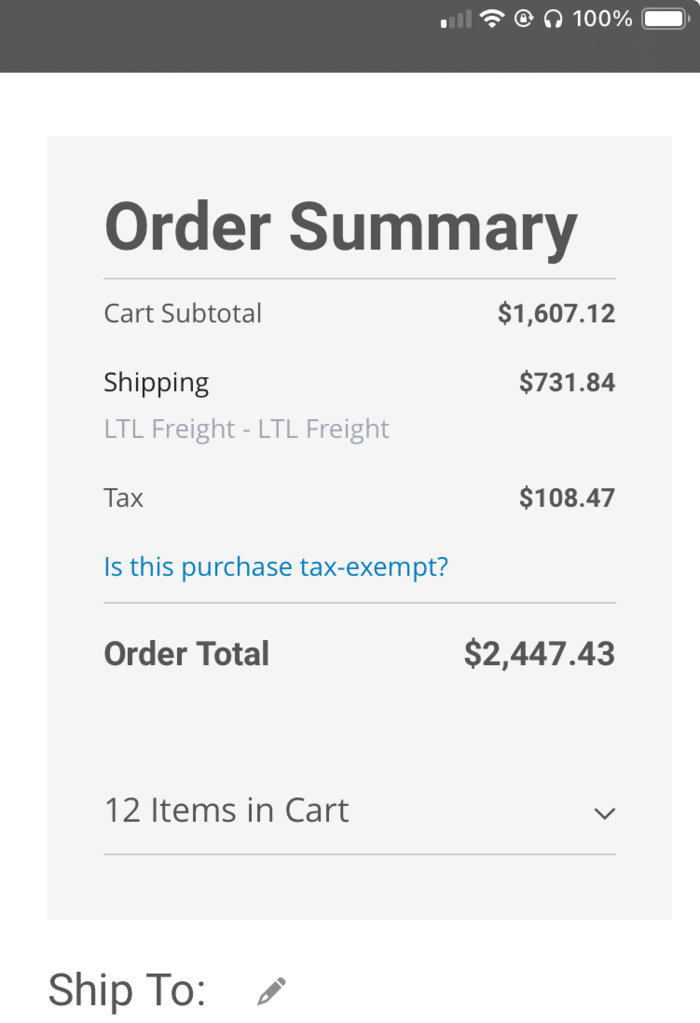
Task: Tap the battery icon in status bar
Action: [x=666, y=18]
